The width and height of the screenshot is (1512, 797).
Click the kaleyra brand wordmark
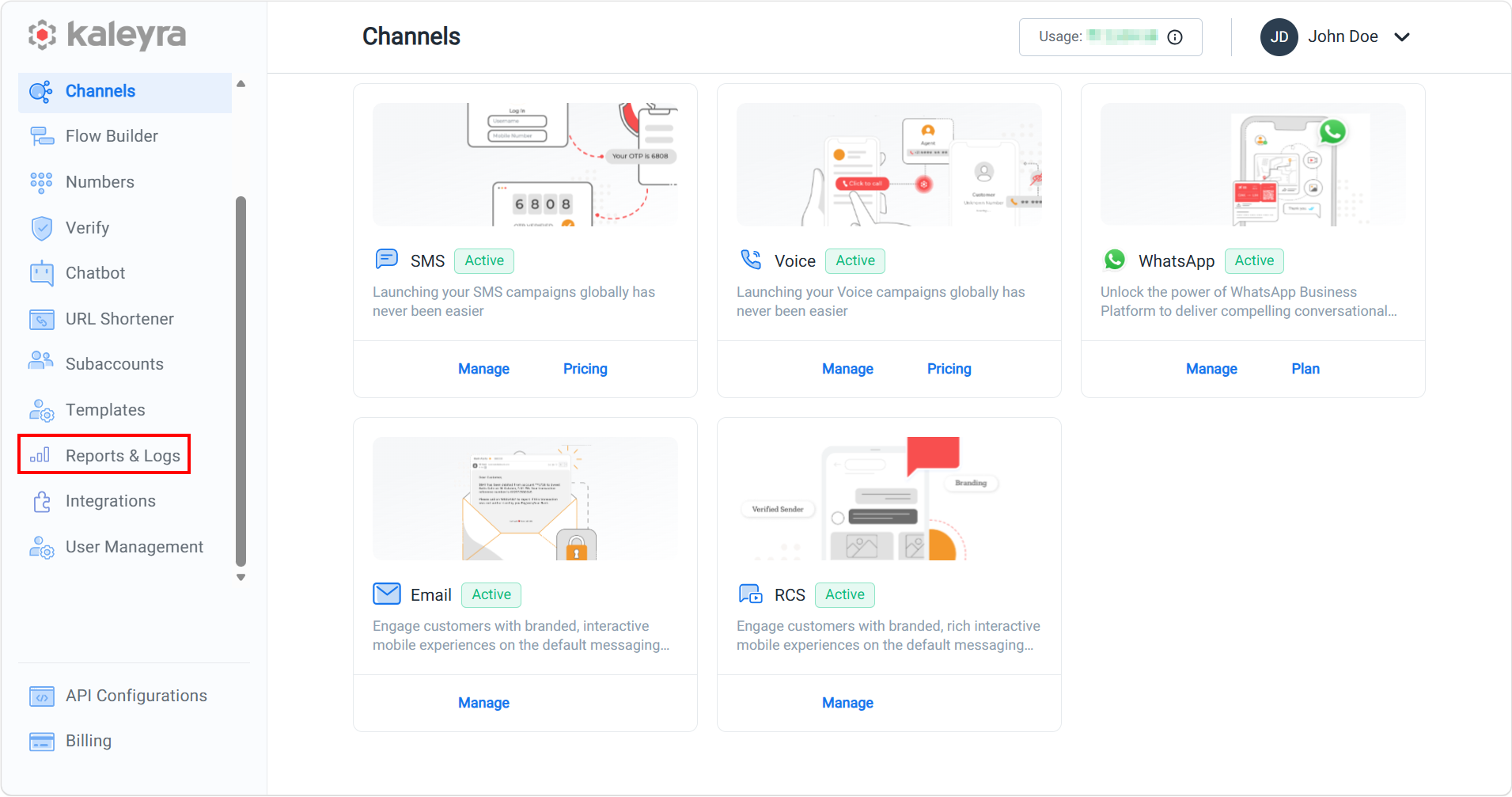[x=127, y=35]
